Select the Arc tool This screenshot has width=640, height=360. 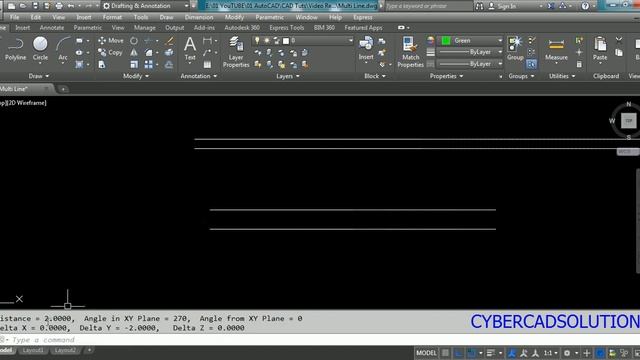[x=63, y=49]
